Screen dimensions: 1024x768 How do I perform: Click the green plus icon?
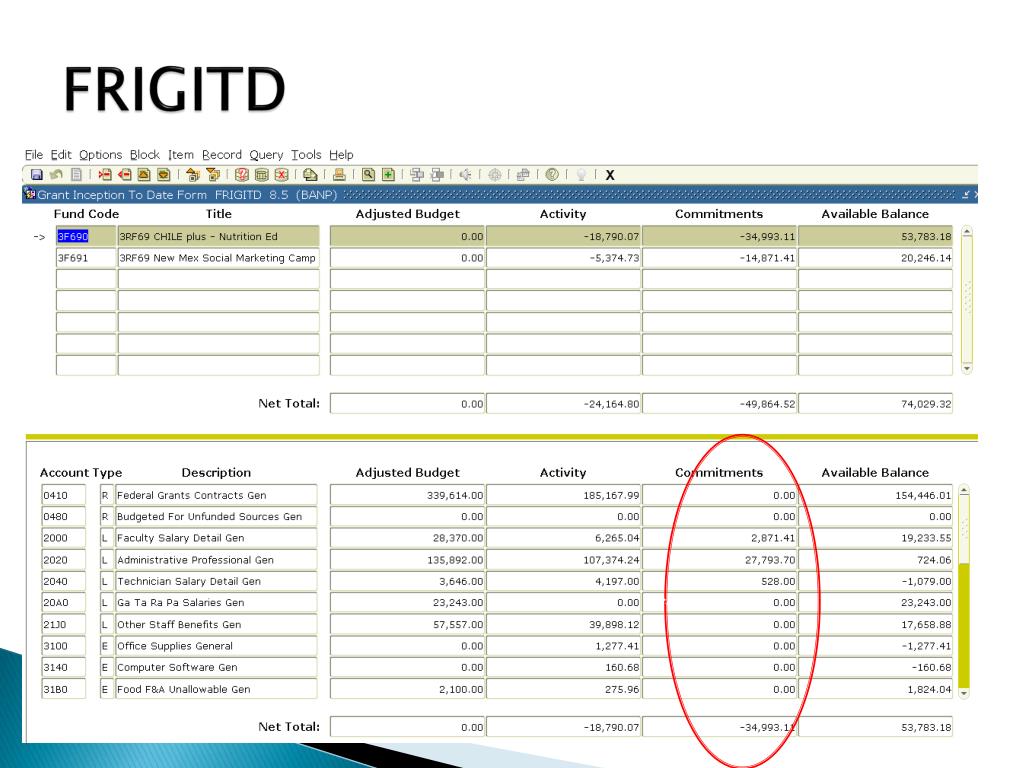click(388, 174)
